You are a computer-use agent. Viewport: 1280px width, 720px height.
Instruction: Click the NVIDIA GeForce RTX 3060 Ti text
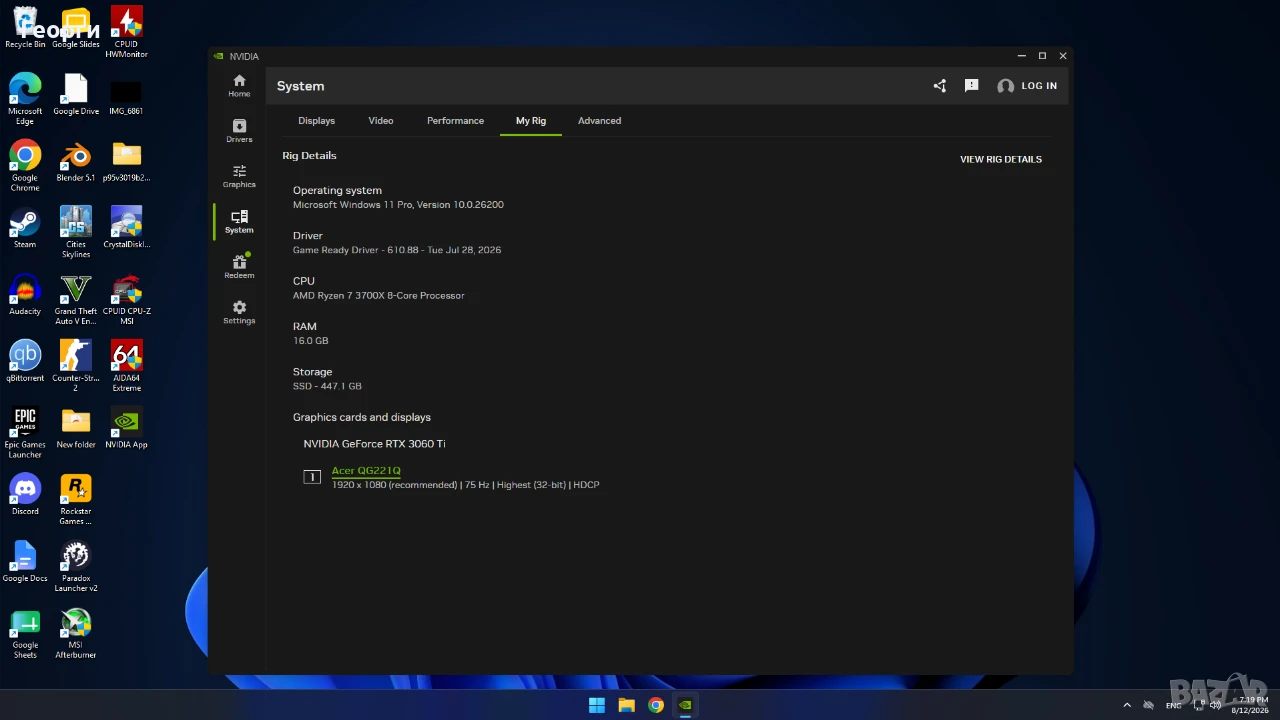[x=374, y=444]
